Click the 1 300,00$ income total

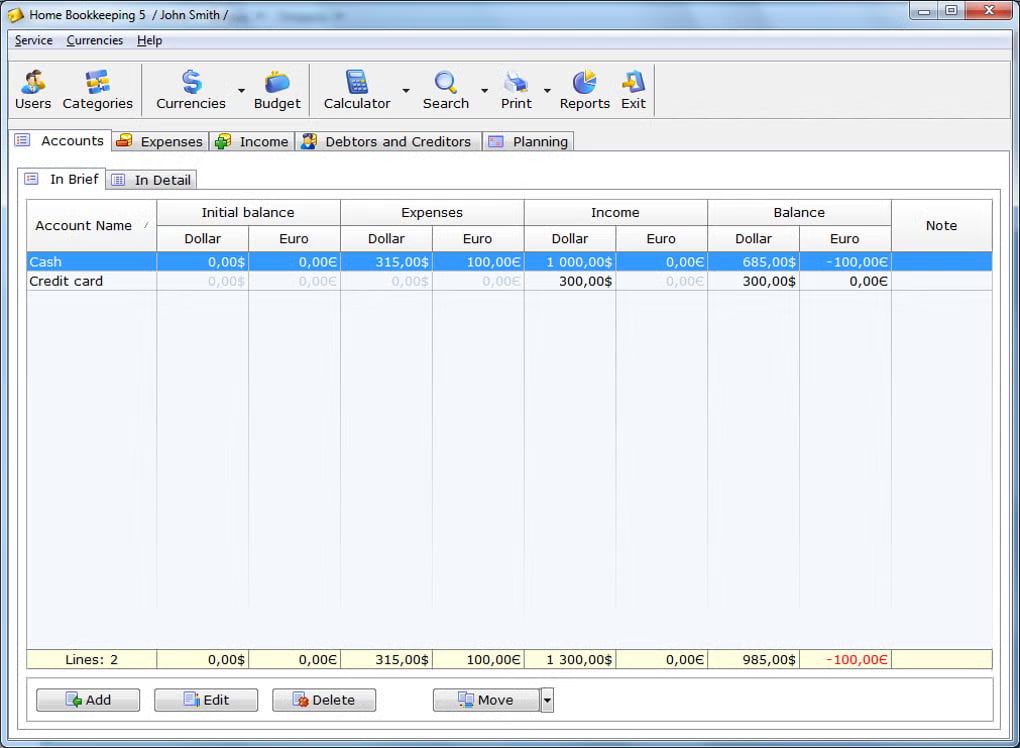579,660
